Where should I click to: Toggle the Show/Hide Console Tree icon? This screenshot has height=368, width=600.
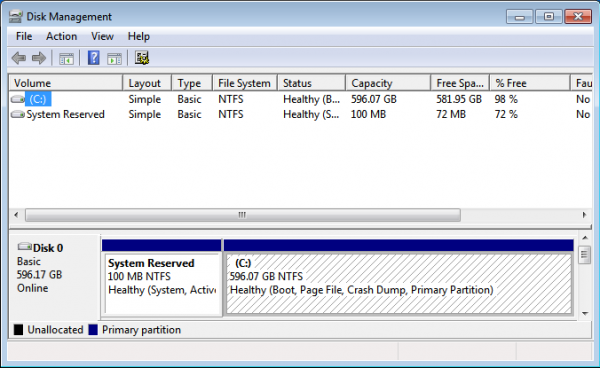point(66,59)
